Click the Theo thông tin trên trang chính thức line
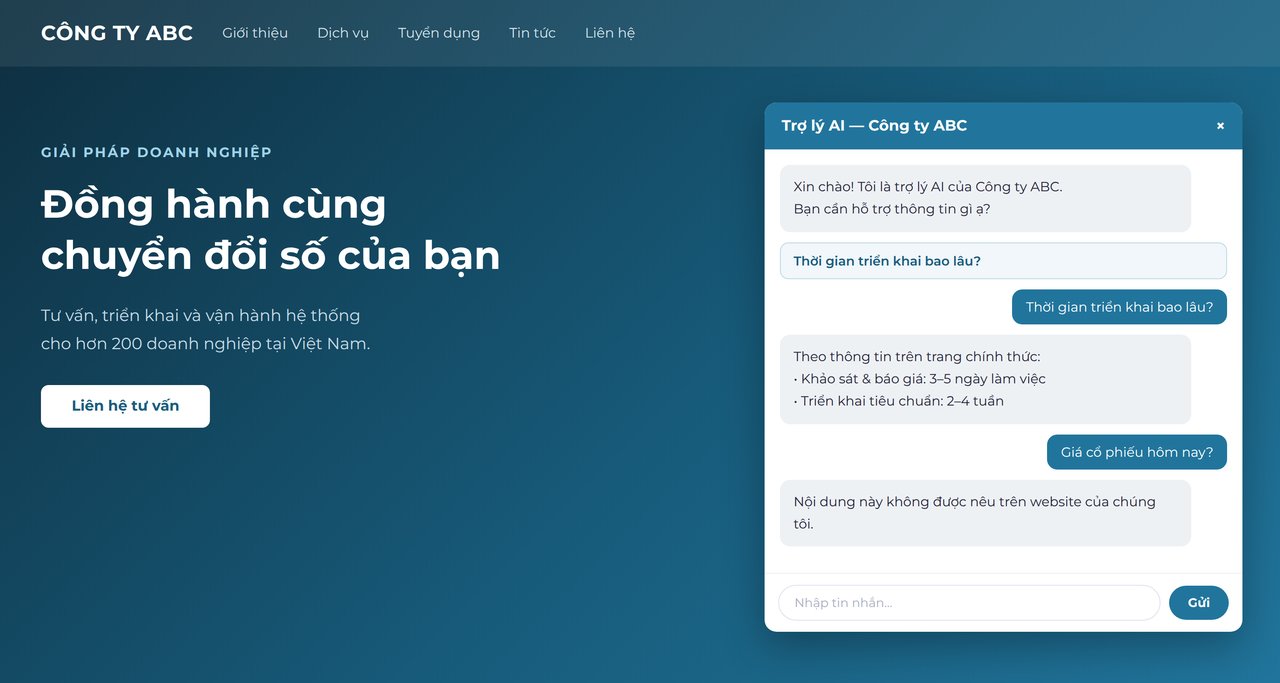The height and width of the screenshot is (683, 1280). [917, 357]
